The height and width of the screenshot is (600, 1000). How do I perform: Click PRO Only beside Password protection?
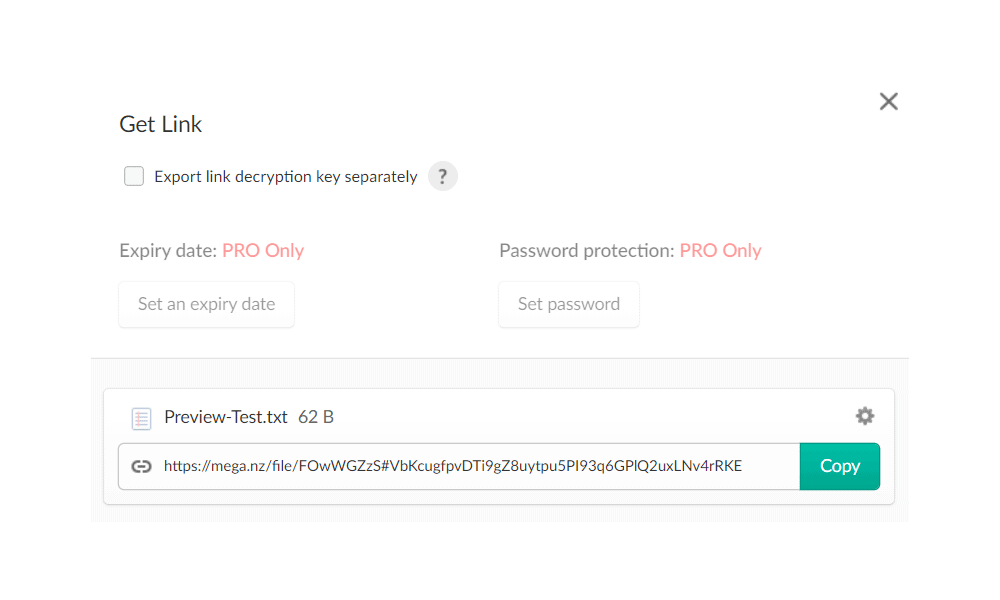pos(720,251)
